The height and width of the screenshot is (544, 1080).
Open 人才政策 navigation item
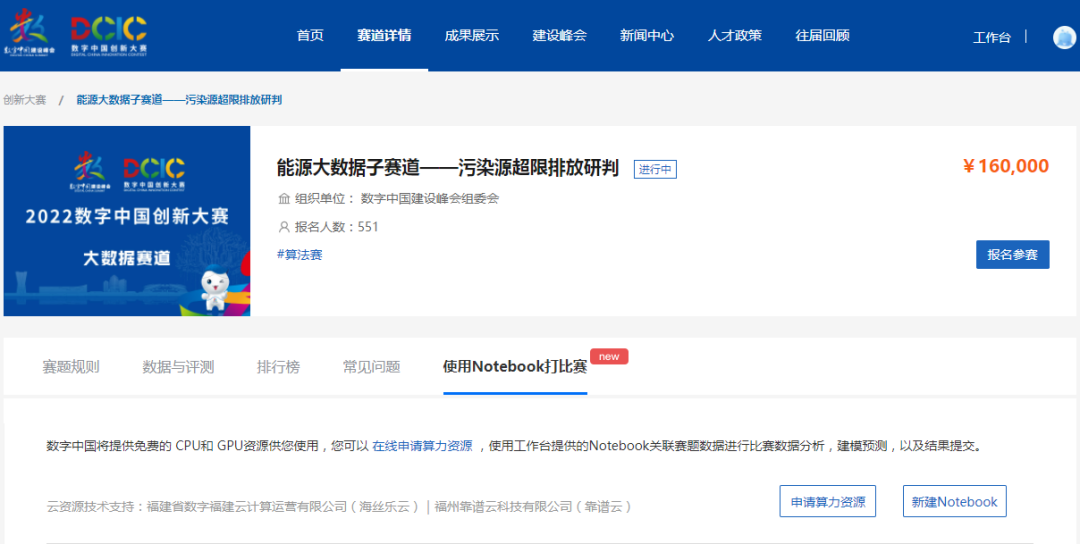click(735, 36)
